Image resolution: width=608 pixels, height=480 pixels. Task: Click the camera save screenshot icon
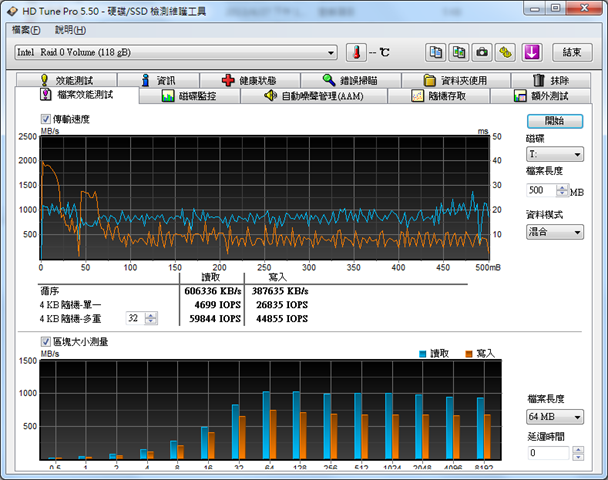482,52
